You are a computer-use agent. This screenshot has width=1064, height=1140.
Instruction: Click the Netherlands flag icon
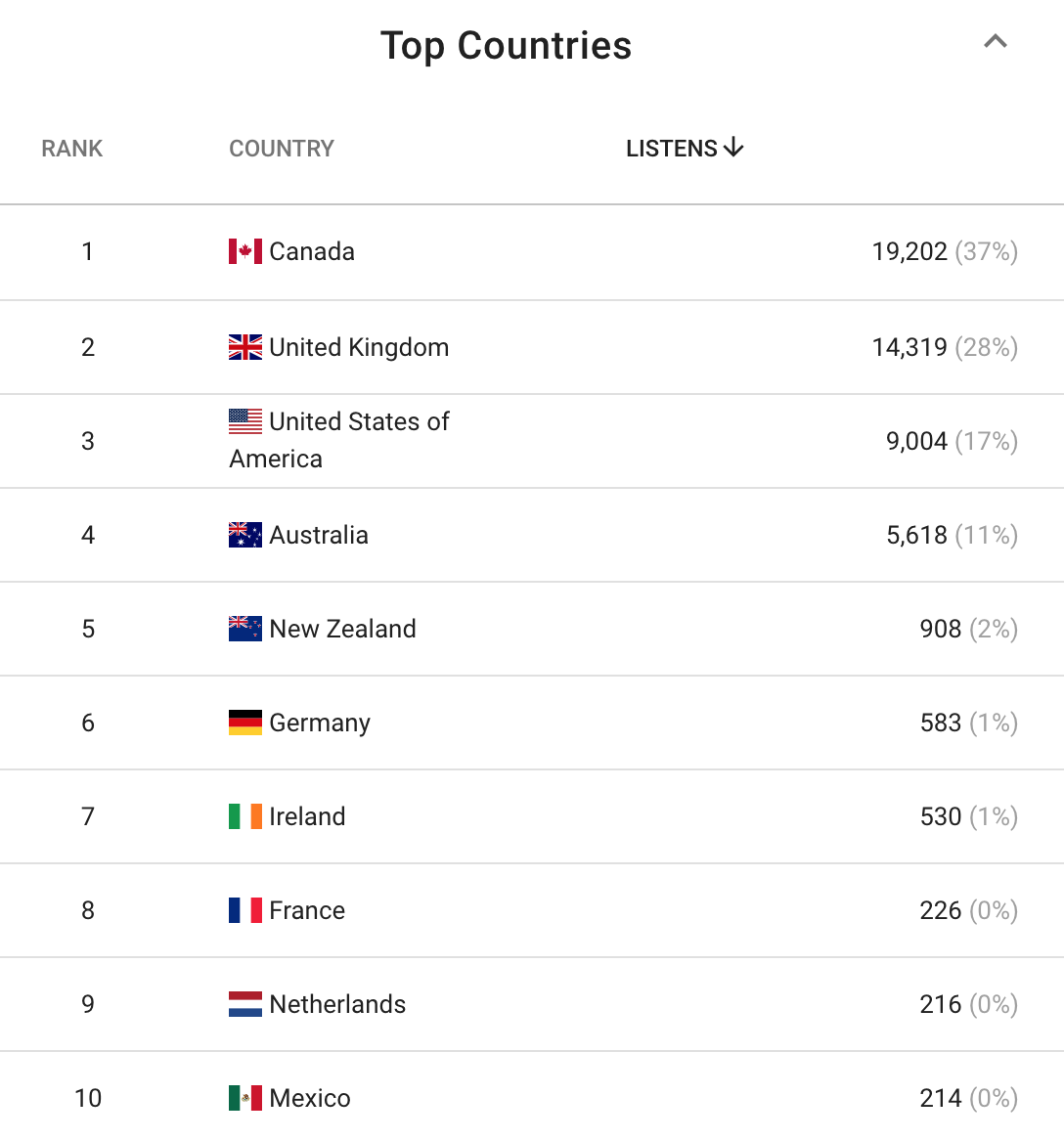tap(245, 1004)
